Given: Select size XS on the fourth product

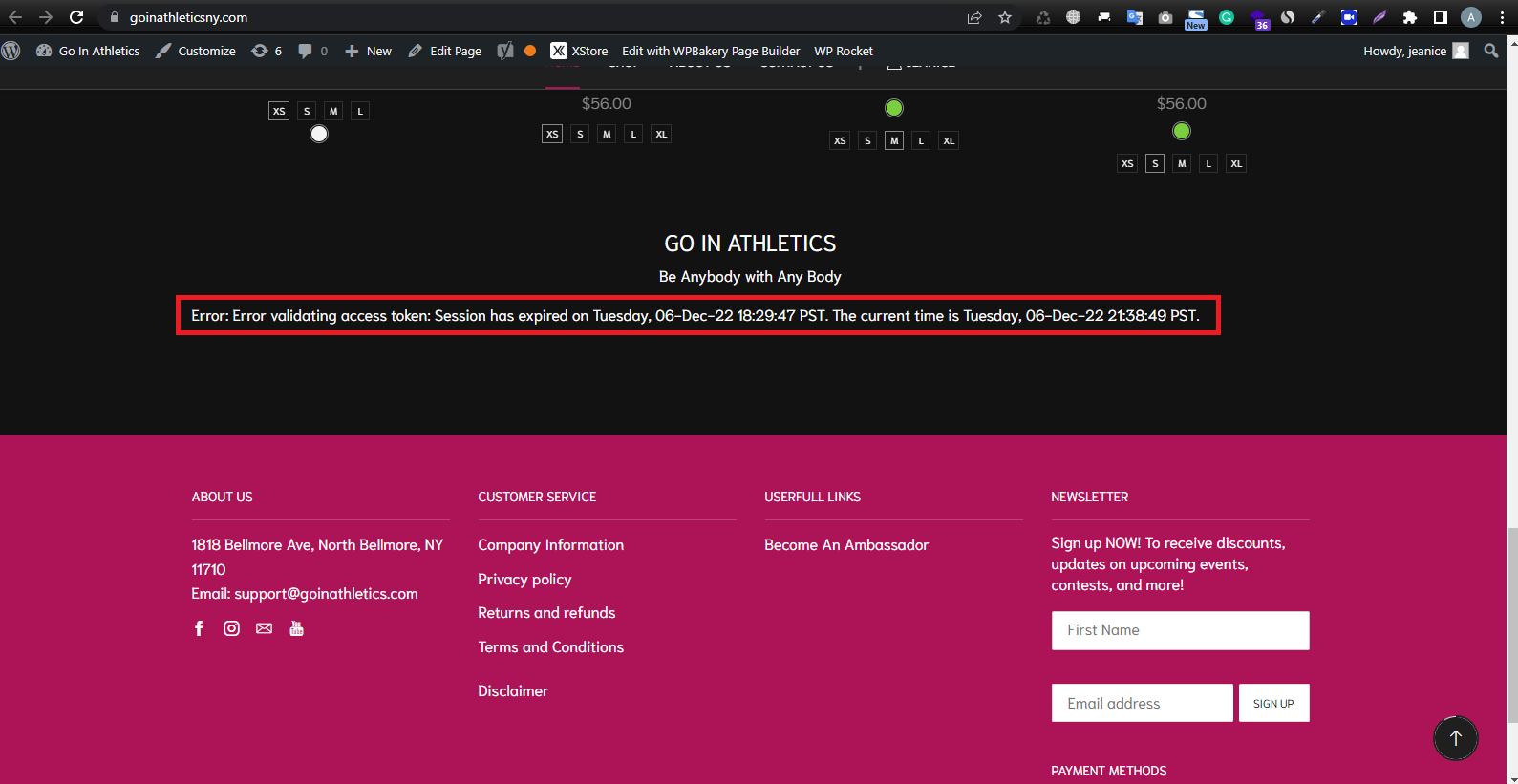Looking at the screenshot, I should click(x=1127, y=163).
